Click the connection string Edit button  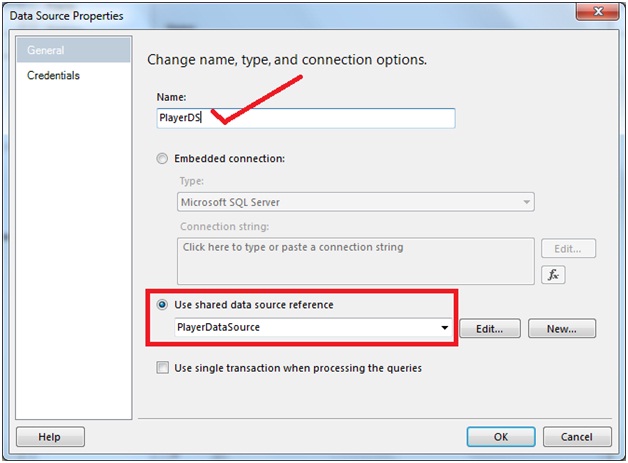[568, 249]
